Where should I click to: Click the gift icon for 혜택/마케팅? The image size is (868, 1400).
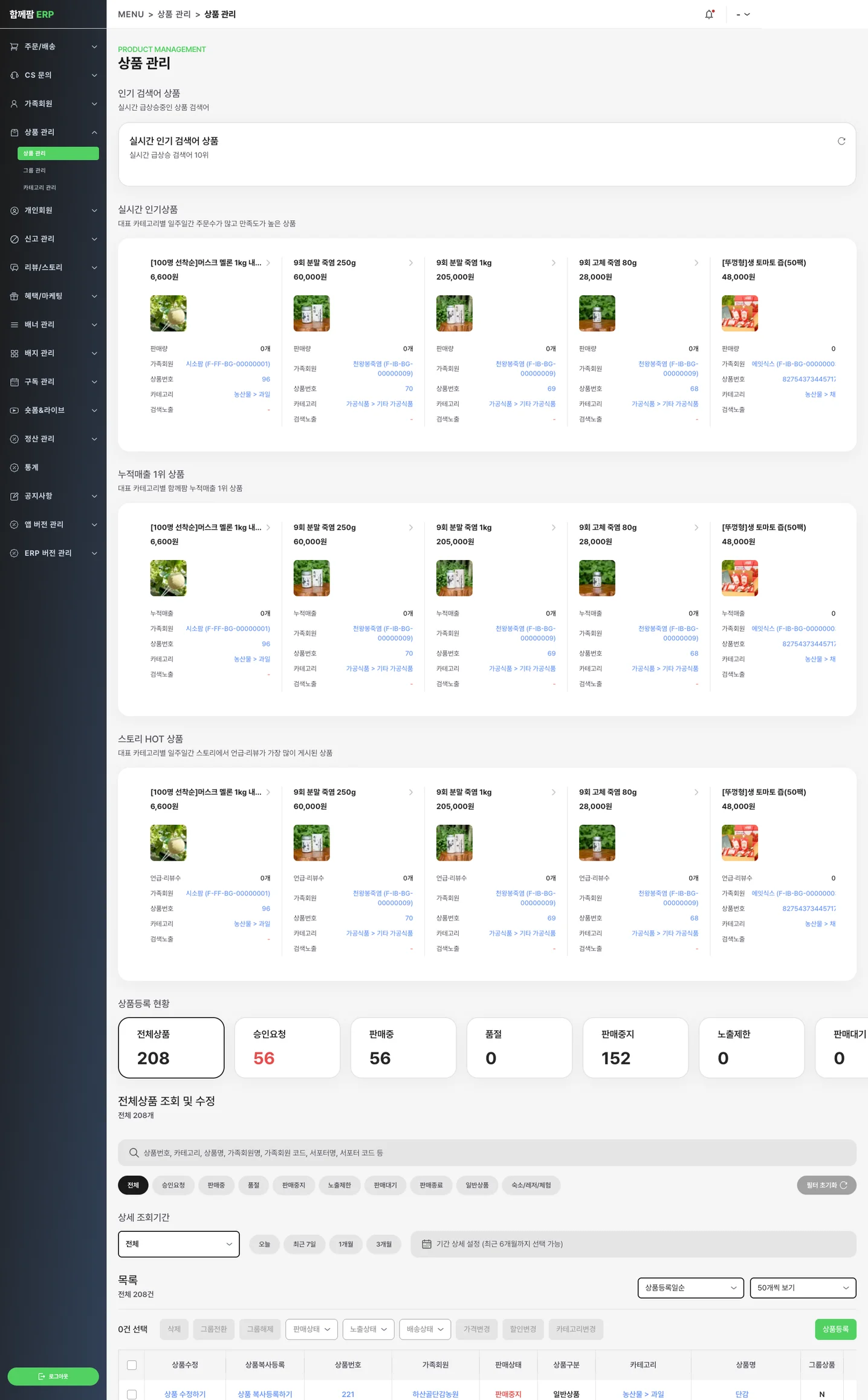pos(15,296)
